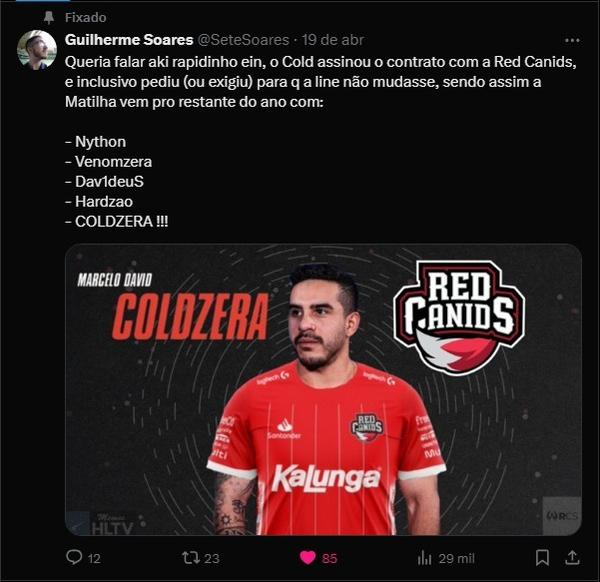600x582 pixels.
Task: Click the 23 reposts count
Action: 212,559
